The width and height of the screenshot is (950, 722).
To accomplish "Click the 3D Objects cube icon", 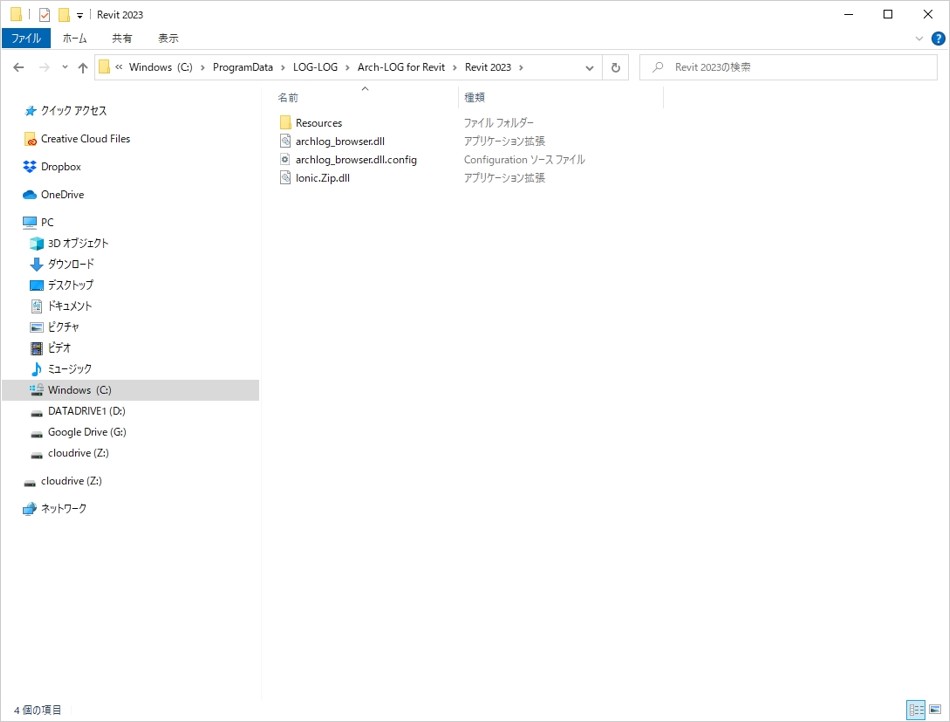I will (37, 243).
